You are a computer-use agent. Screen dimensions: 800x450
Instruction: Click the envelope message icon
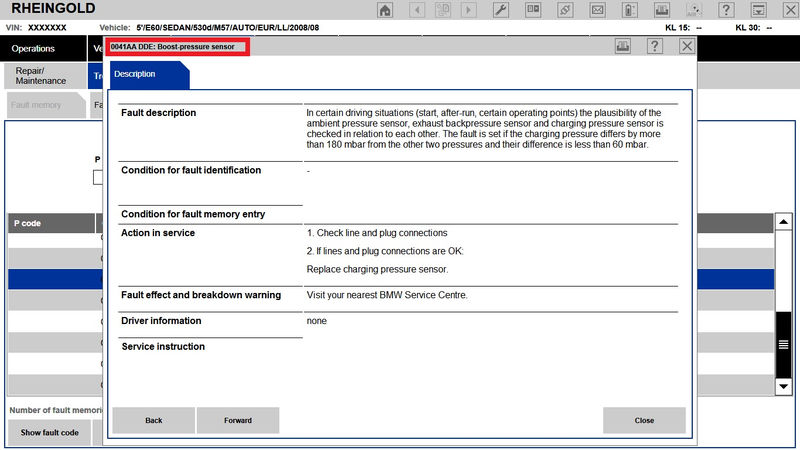[x=597, y=10]
